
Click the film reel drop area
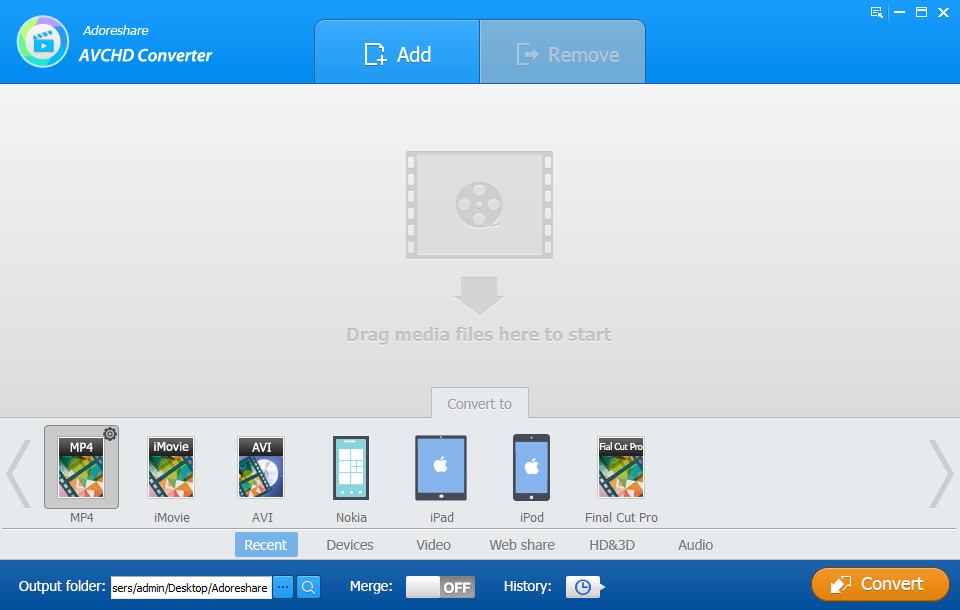[479, 205]
